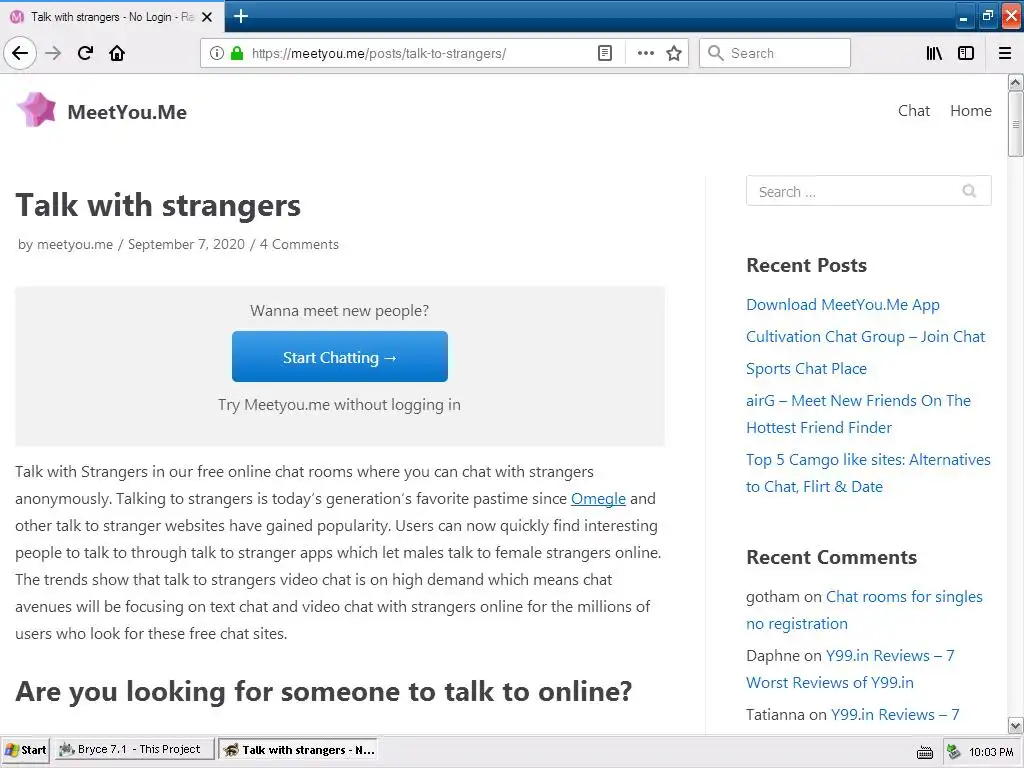Viewport: 1024px width, 768px height.
Task: Open the Library icon in toolbar
Action: click(x=934, y=54)
